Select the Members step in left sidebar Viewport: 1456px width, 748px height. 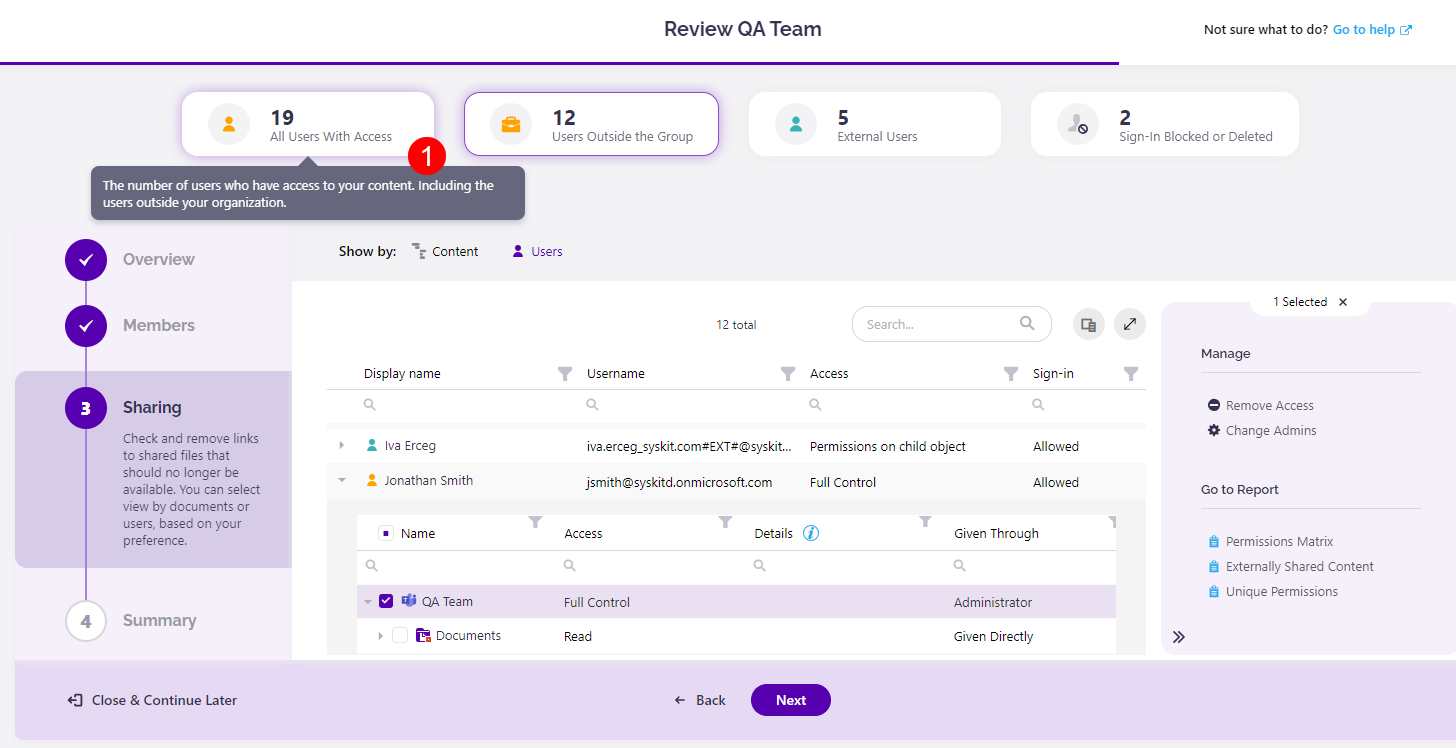(158, 325)
